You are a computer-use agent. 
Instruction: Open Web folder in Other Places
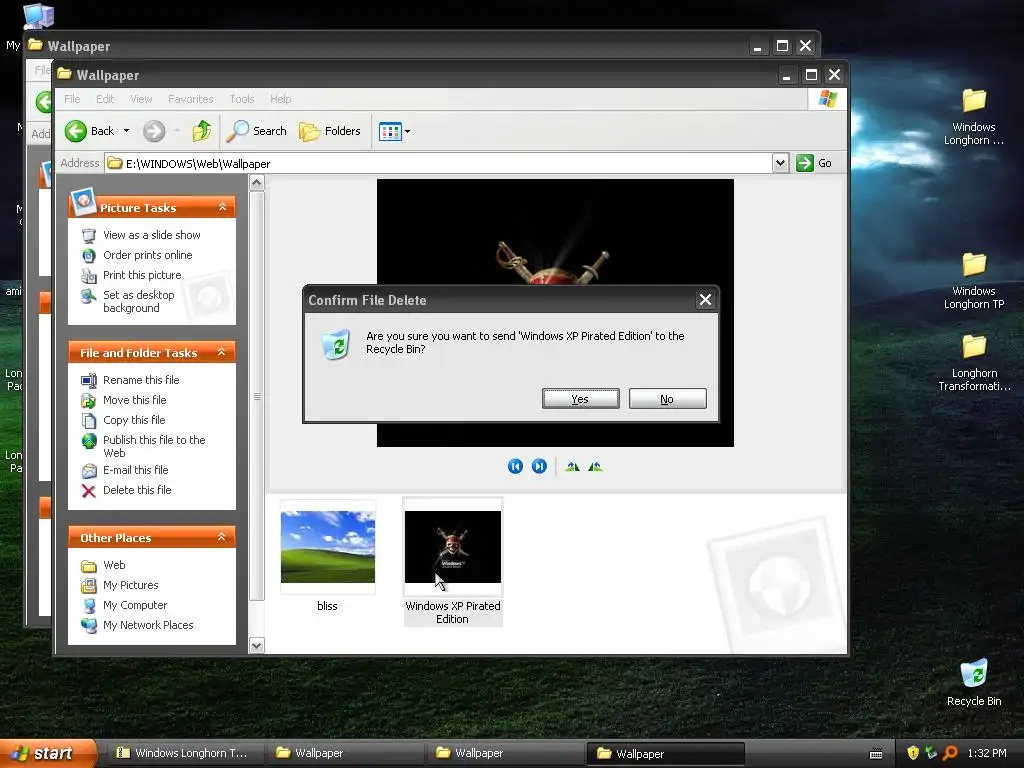pos(114,565)
